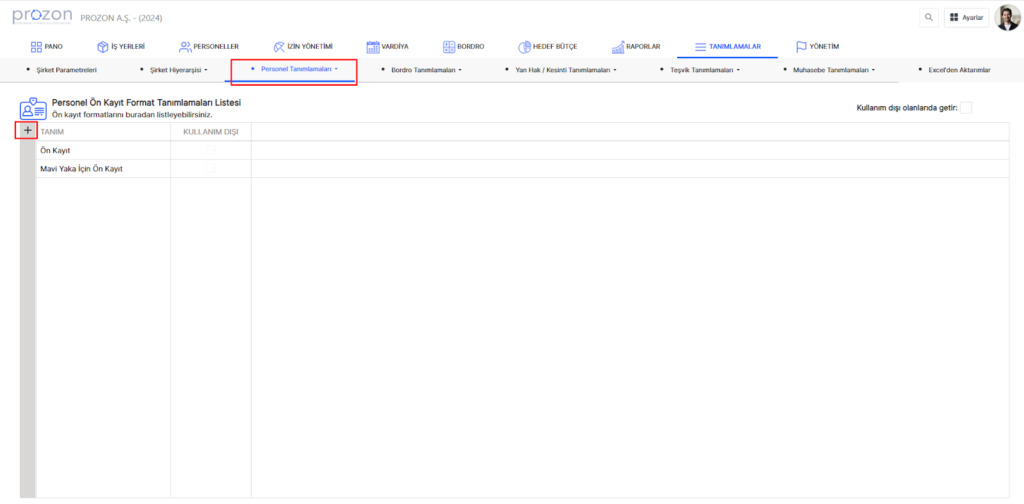Viewport: 1024px width, 504px height.
Task: Open Excel'den Aktarımlar link
Action: coord(961,70)
